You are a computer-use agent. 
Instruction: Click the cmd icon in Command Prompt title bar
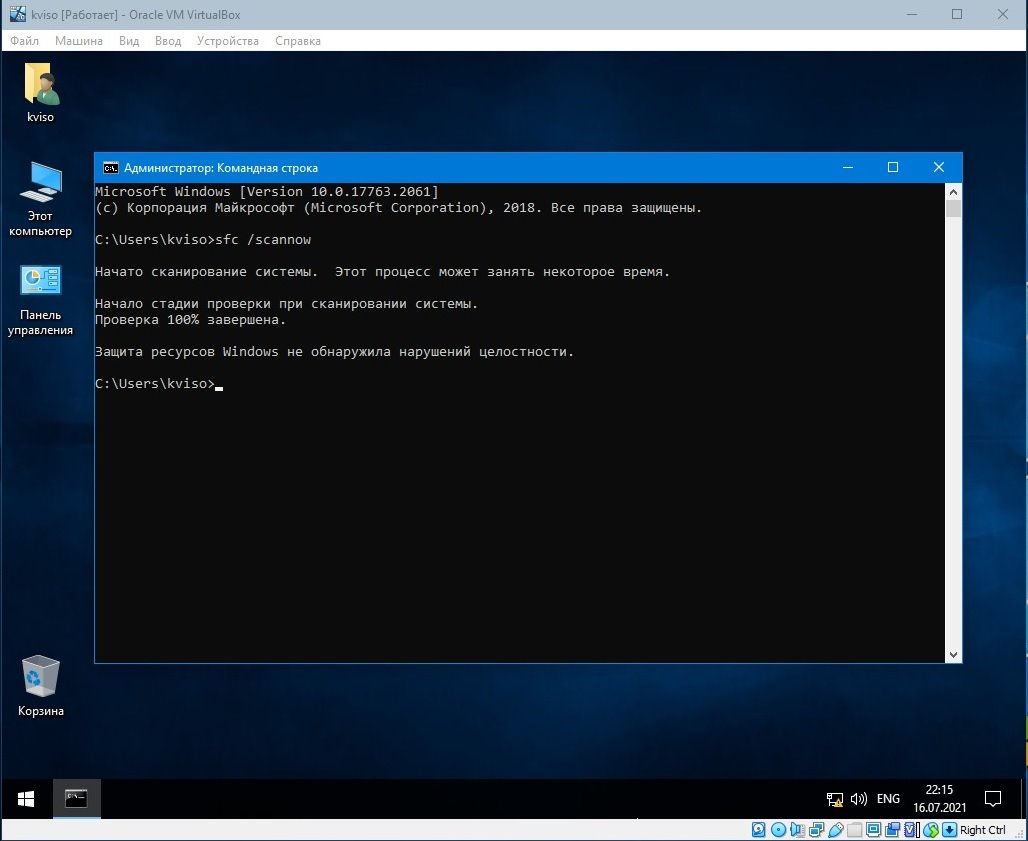click(x=110, y=168)
